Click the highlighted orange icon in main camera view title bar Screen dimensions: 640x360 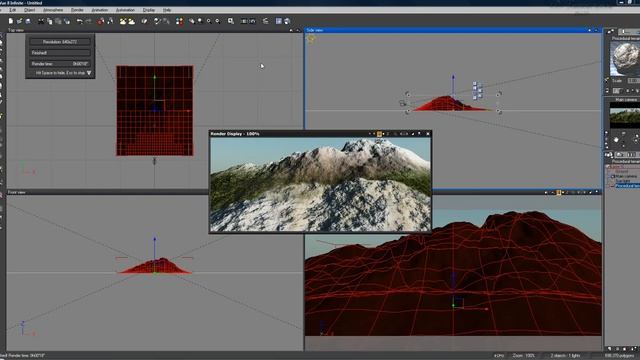[x=559, y=192]
